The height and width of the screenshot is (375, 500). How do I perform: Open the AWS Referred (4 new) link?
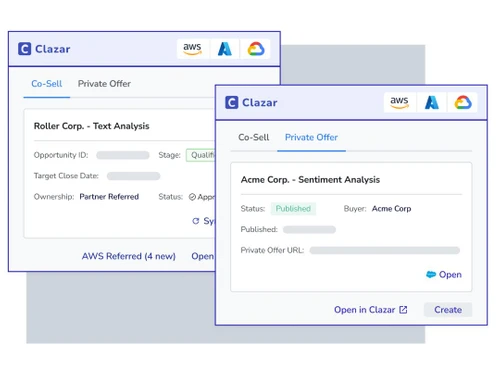[129, 256]
